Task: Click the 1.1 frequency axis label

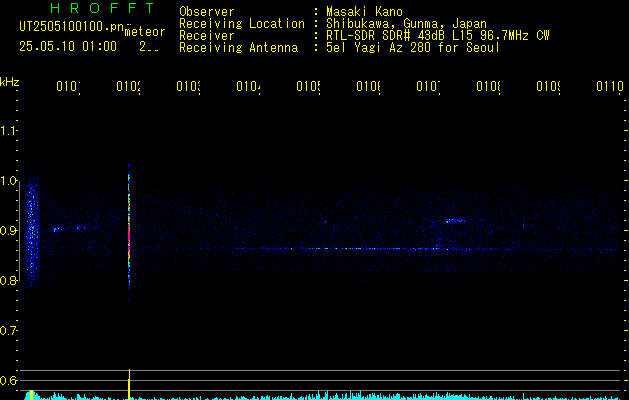Action: (x=8, y=131)
